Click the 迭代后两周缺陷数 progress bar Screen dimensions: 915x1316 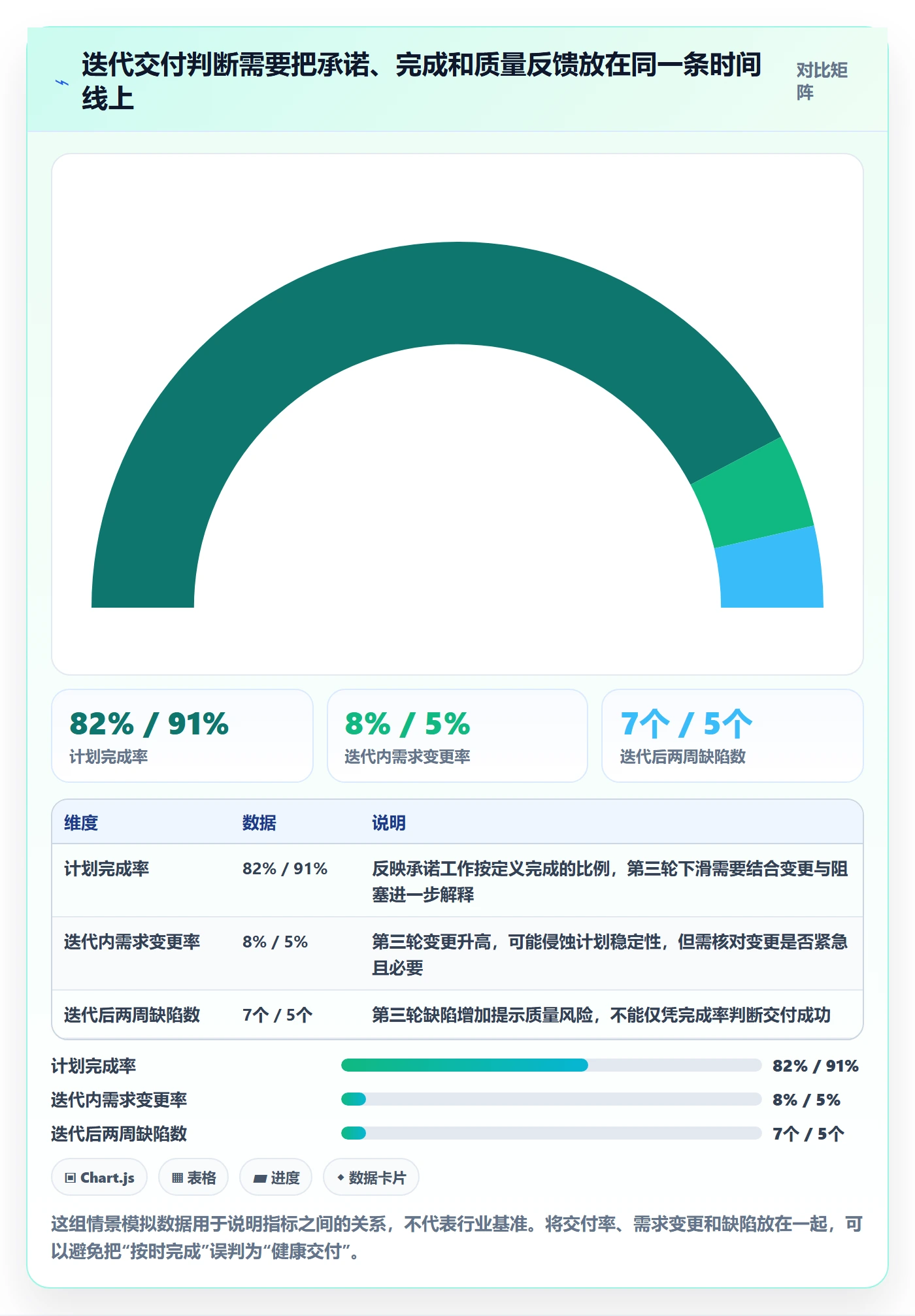click(552, 1134)
